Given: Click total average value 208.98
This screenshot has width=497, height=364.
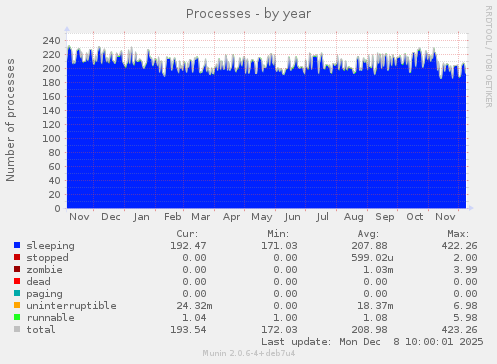Looking at the screenshot, I should point(369,330).
